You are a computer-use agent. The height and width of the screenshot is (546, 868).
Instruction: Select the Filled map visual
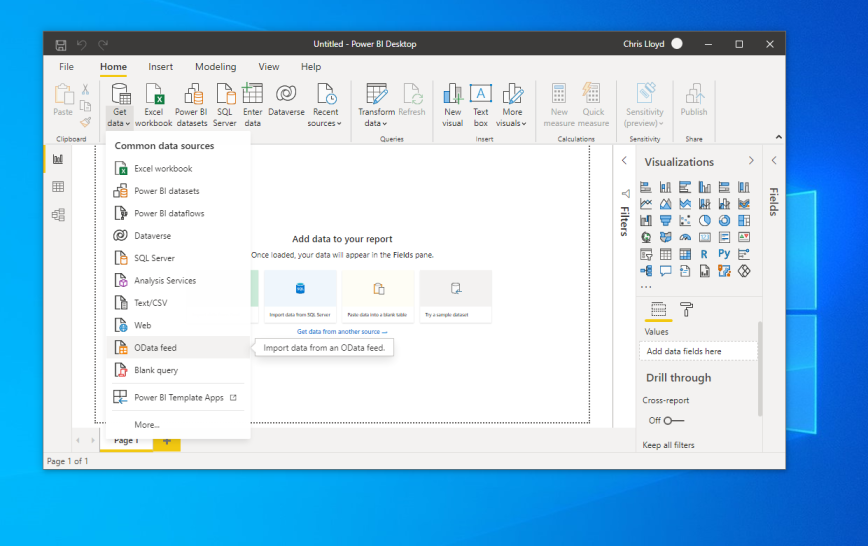(665, 237)
